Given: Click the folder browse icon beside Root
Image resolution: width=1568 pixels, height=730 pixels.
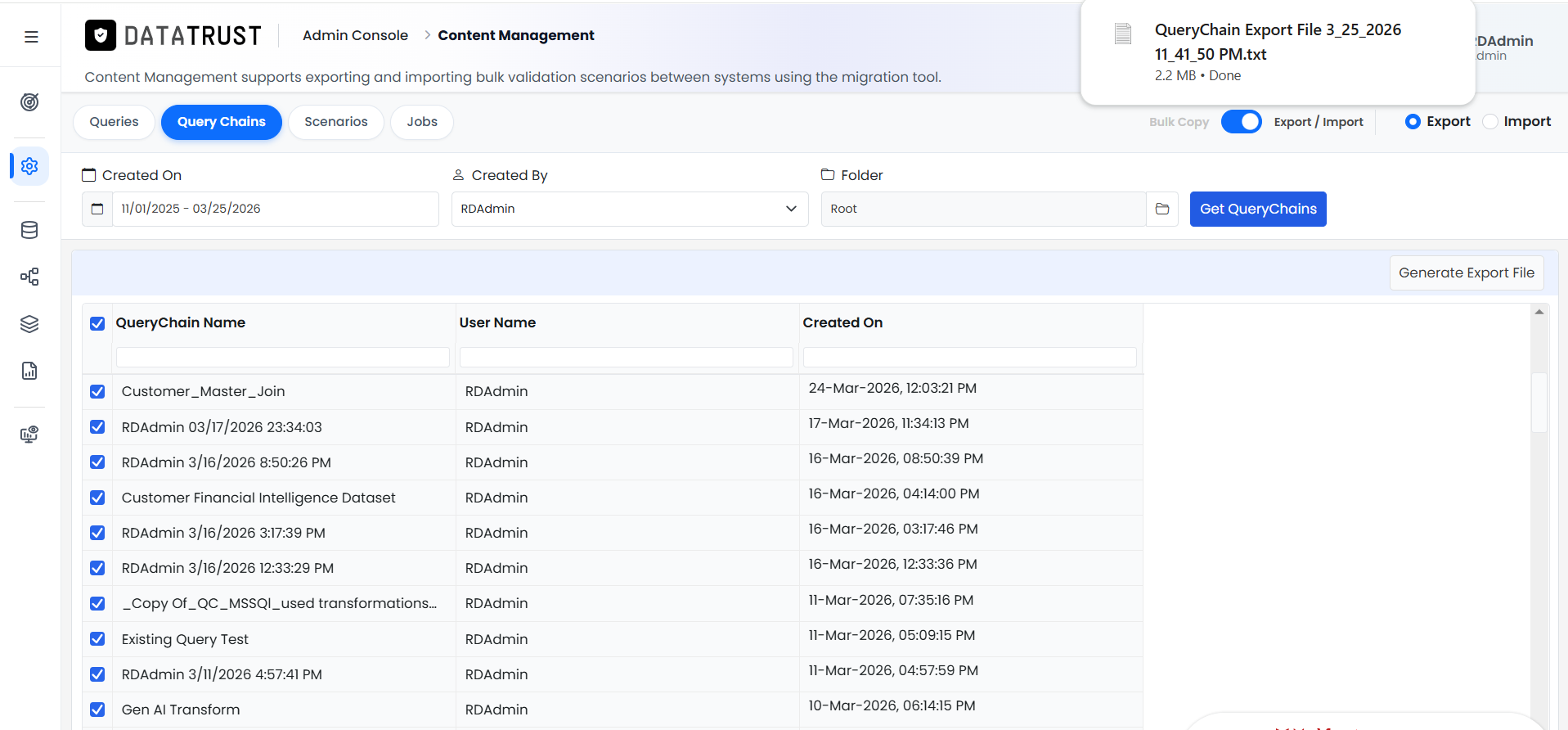Looking at the screenshot, I should coord(1161,209).
